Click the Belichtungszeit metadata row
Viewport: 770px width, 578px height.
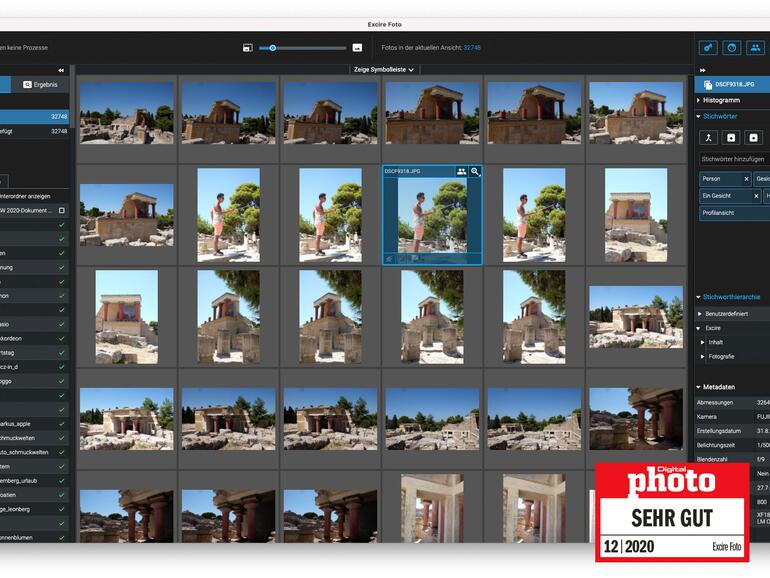coord(732,445)
